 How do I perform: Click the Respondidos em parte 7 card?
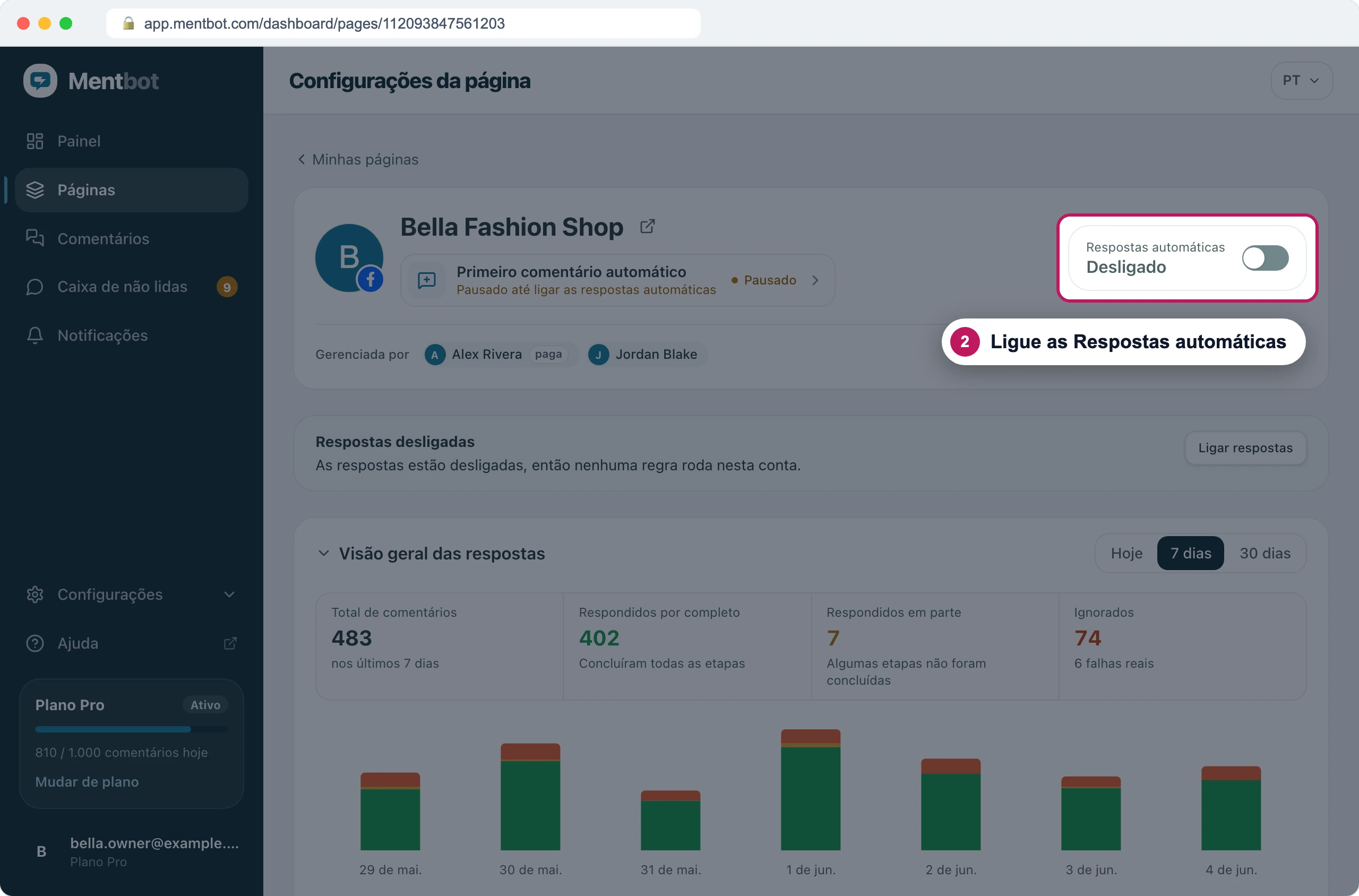tap(934, 647)
